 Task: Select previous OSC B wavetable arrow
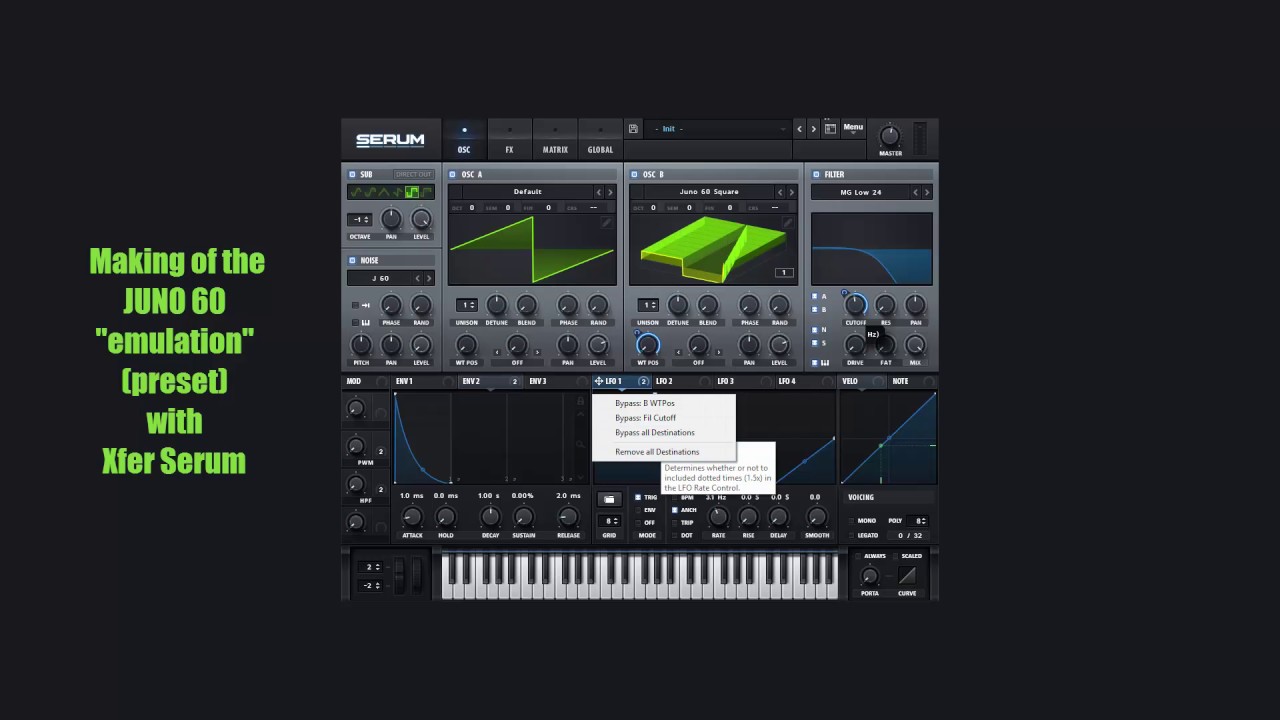(780, 192)
